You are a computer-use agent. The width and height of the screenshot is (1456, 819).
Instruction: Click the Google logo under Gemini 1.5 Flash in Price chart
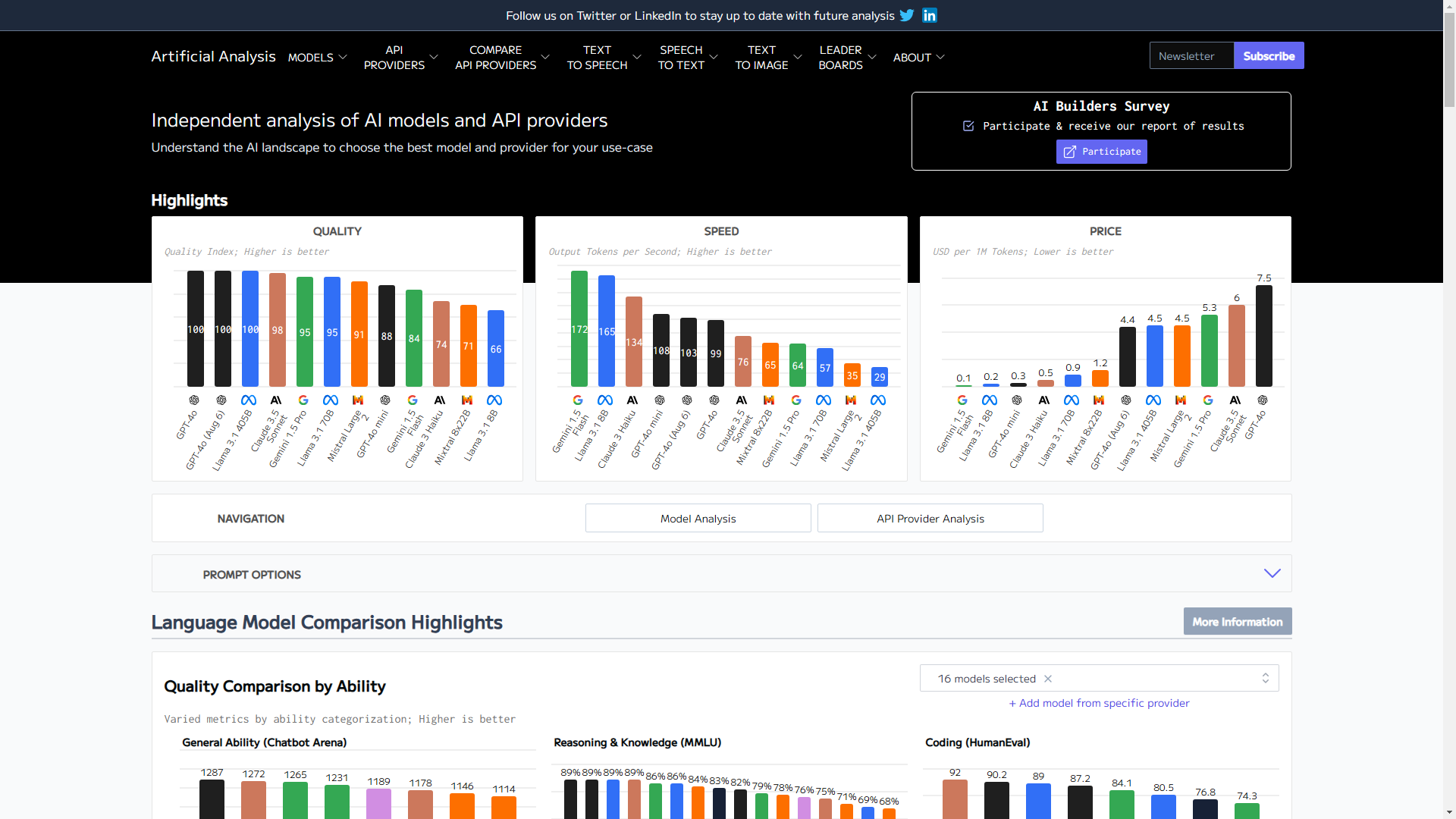pyautogui.click(x=962, y=400)
